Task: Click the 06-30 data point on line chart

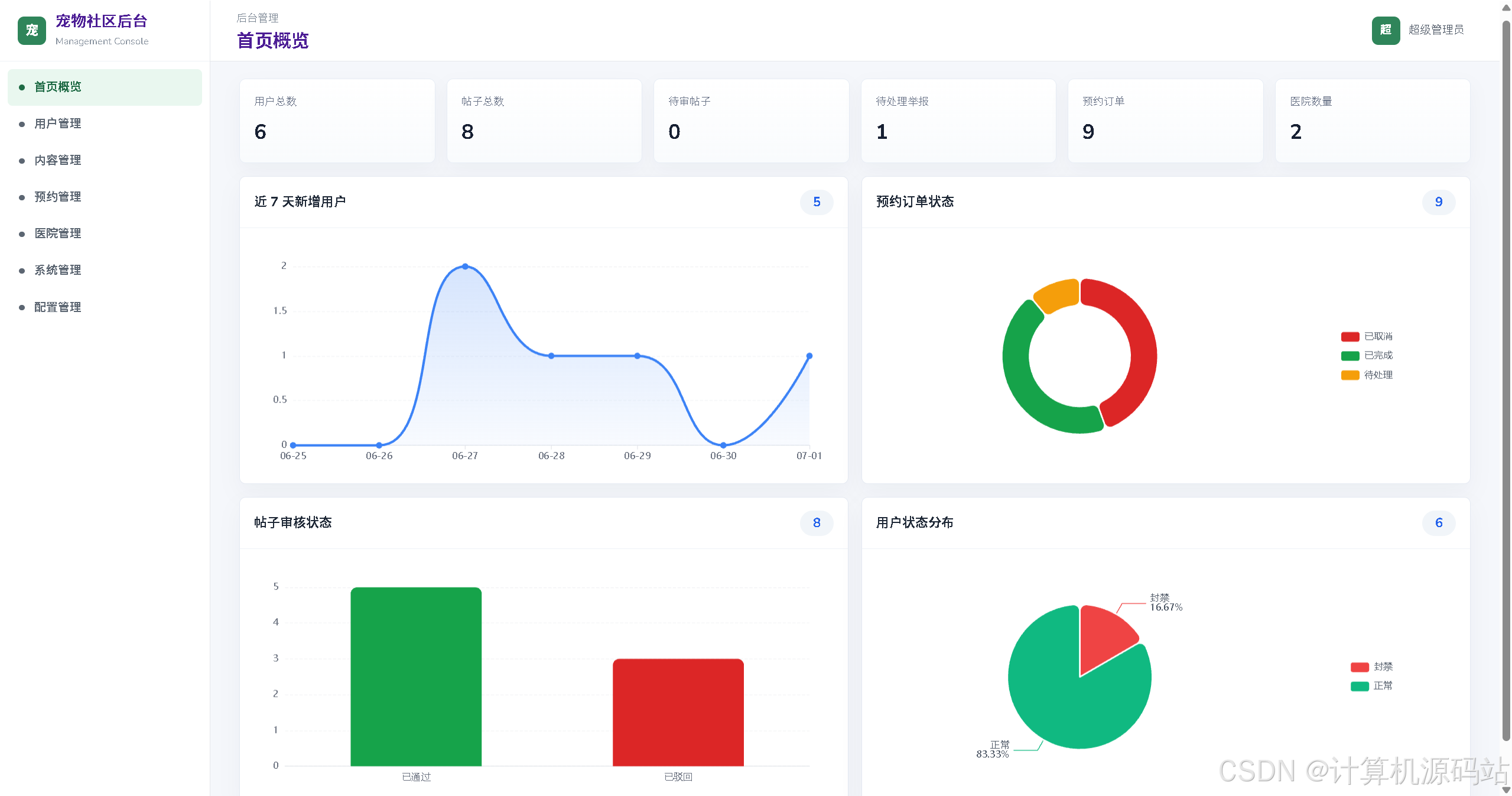Action: click(x=723, y=445)
